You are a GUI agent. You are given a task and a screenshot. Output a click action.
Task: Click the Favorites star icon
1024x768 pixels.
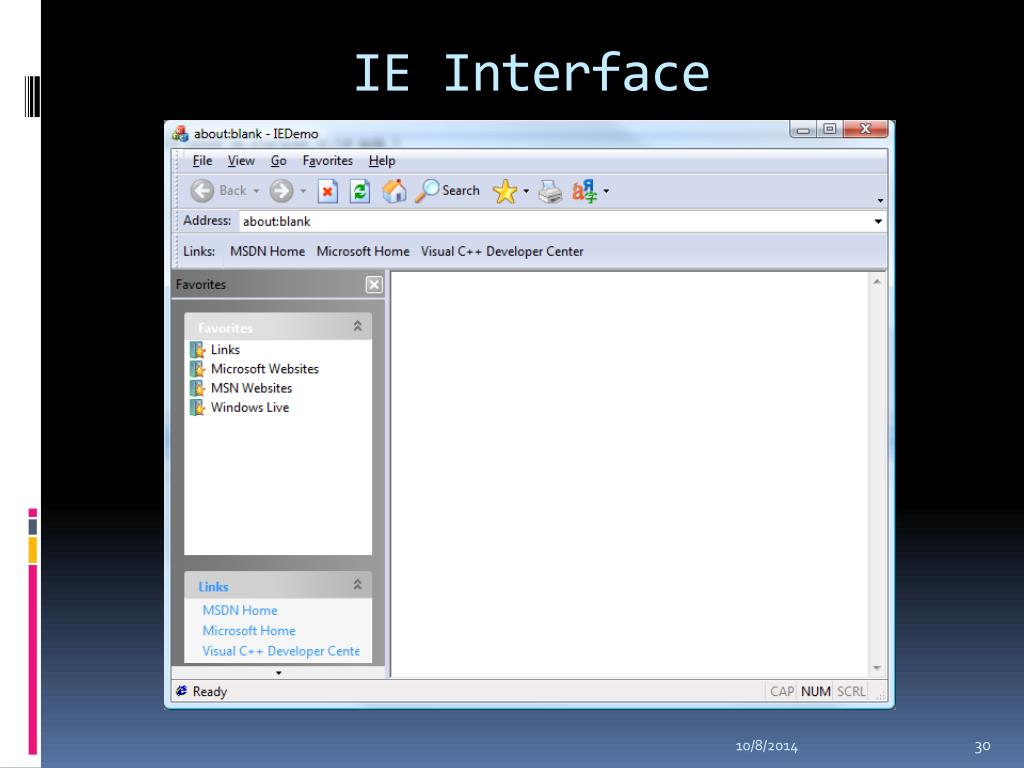point(505,191)
